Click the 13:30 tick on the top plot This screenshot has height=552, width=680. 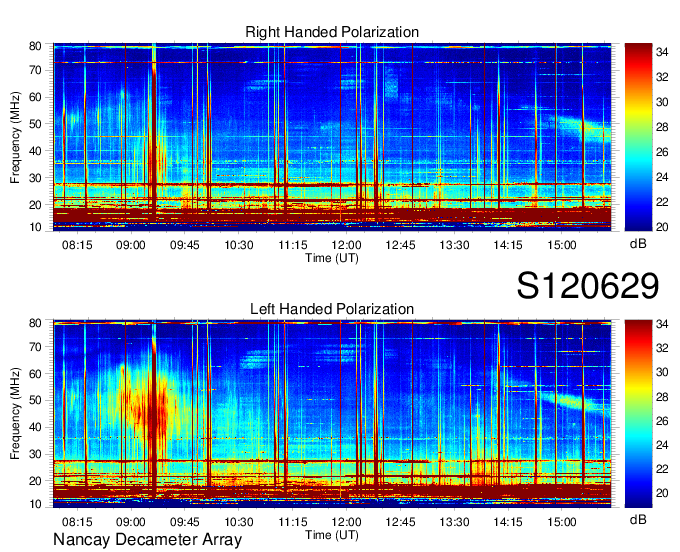click(454, 245)
